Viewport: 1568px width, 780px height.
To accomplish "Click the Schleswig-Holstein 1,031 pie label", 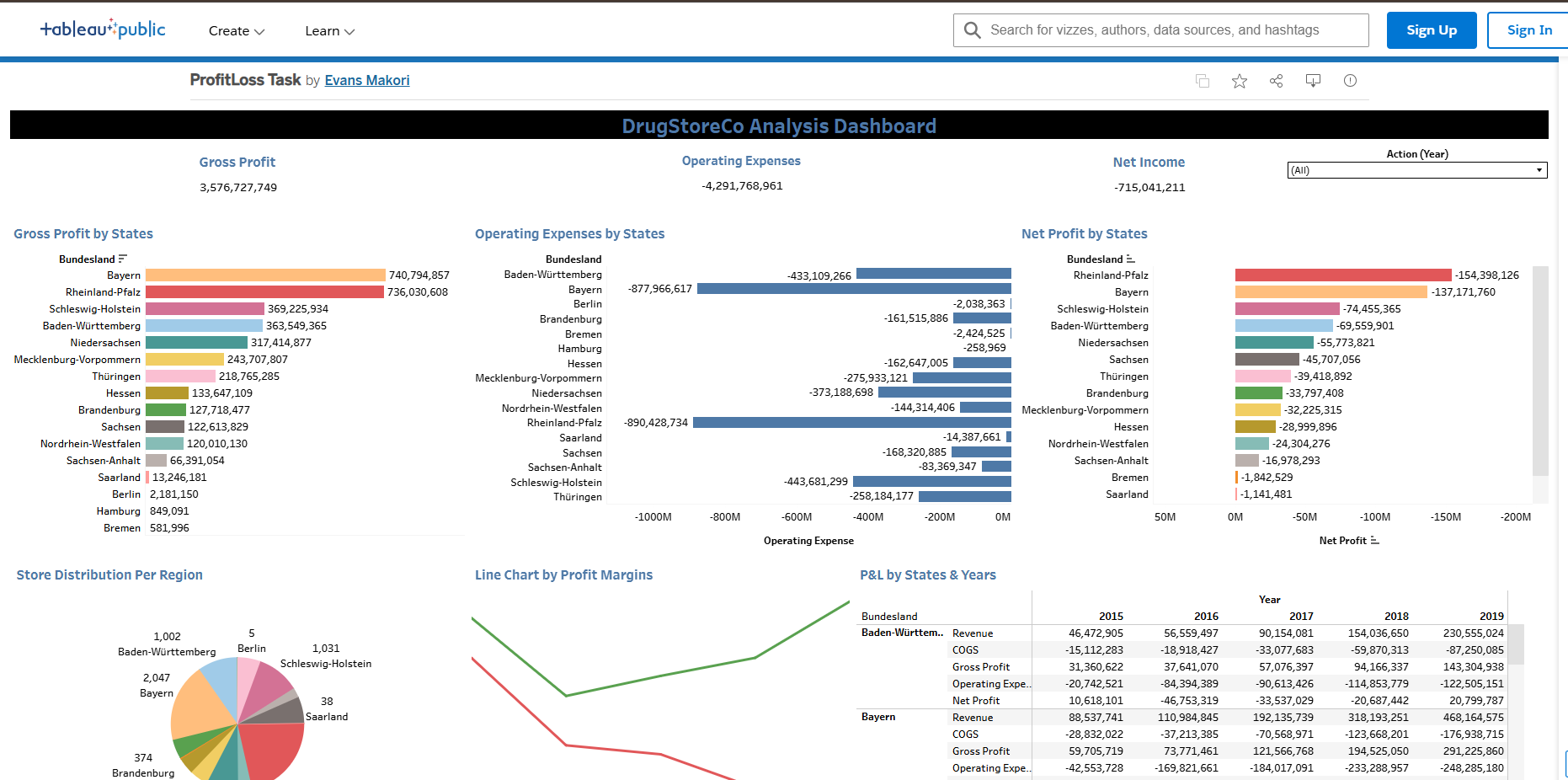I will (x=326, y=656).
